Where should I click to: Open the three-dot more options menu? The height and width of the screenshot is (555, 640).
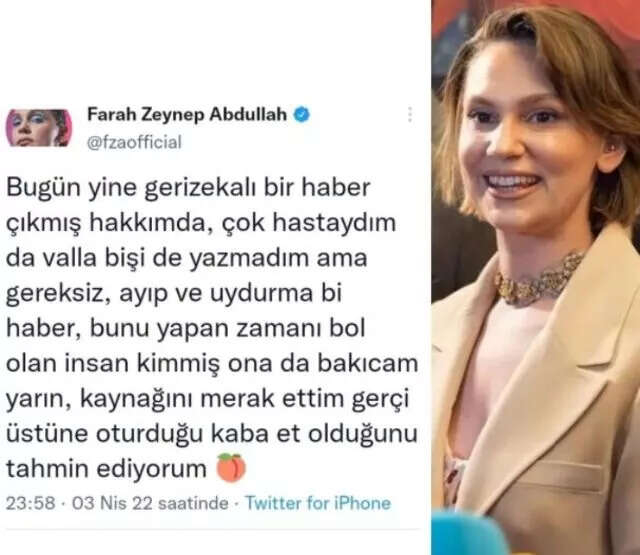pos(409,115)
